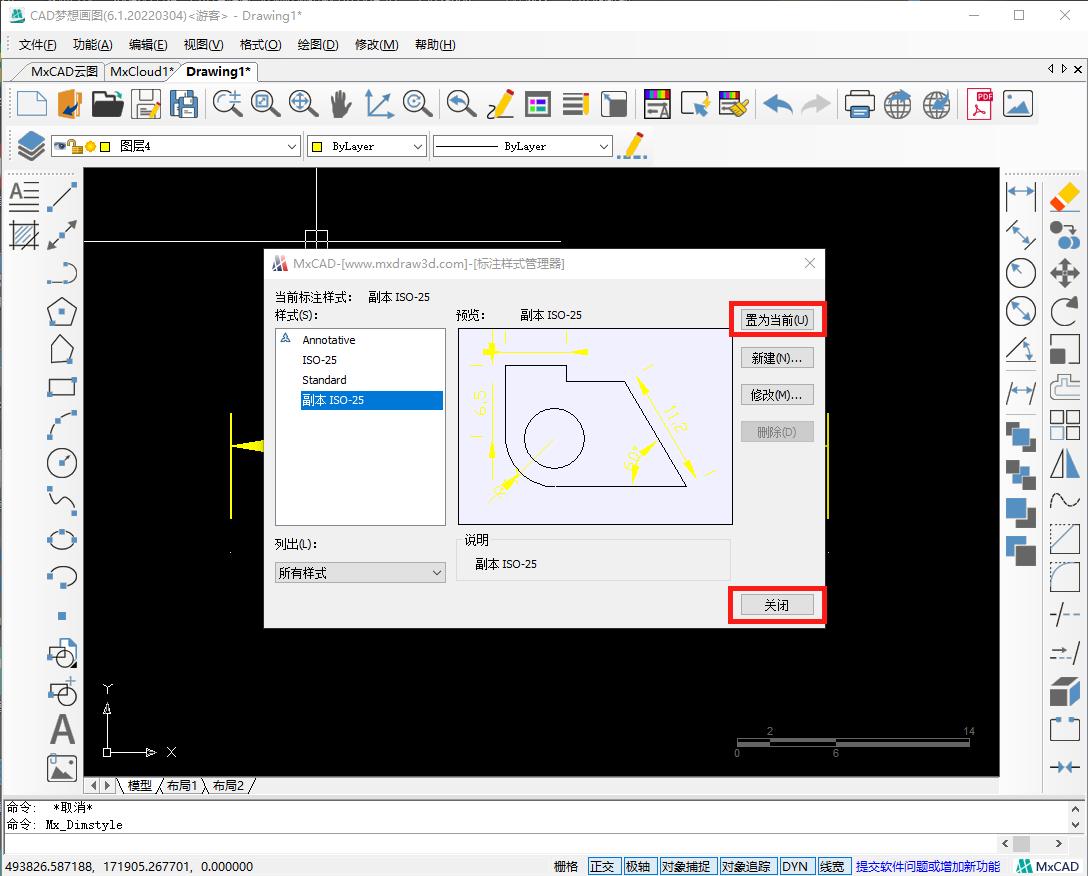Adjust the scale slider at bottom right
This screenshot has height=876, width=1088.
(854, 744)
